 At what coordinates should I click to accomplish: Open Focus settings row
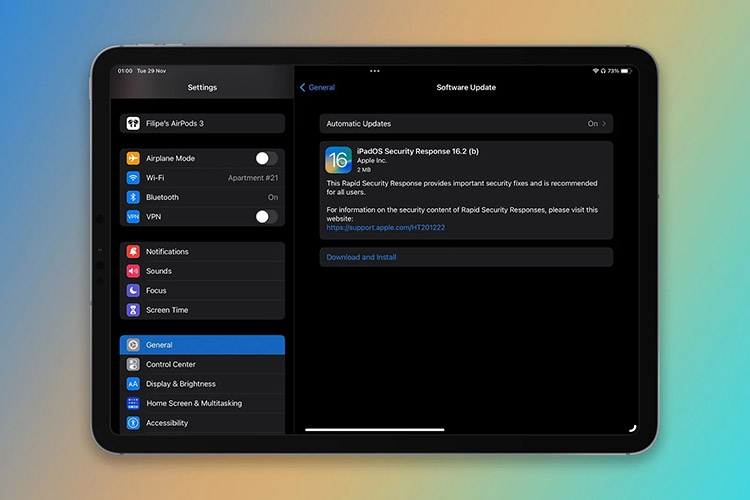(x=202, y=290)
